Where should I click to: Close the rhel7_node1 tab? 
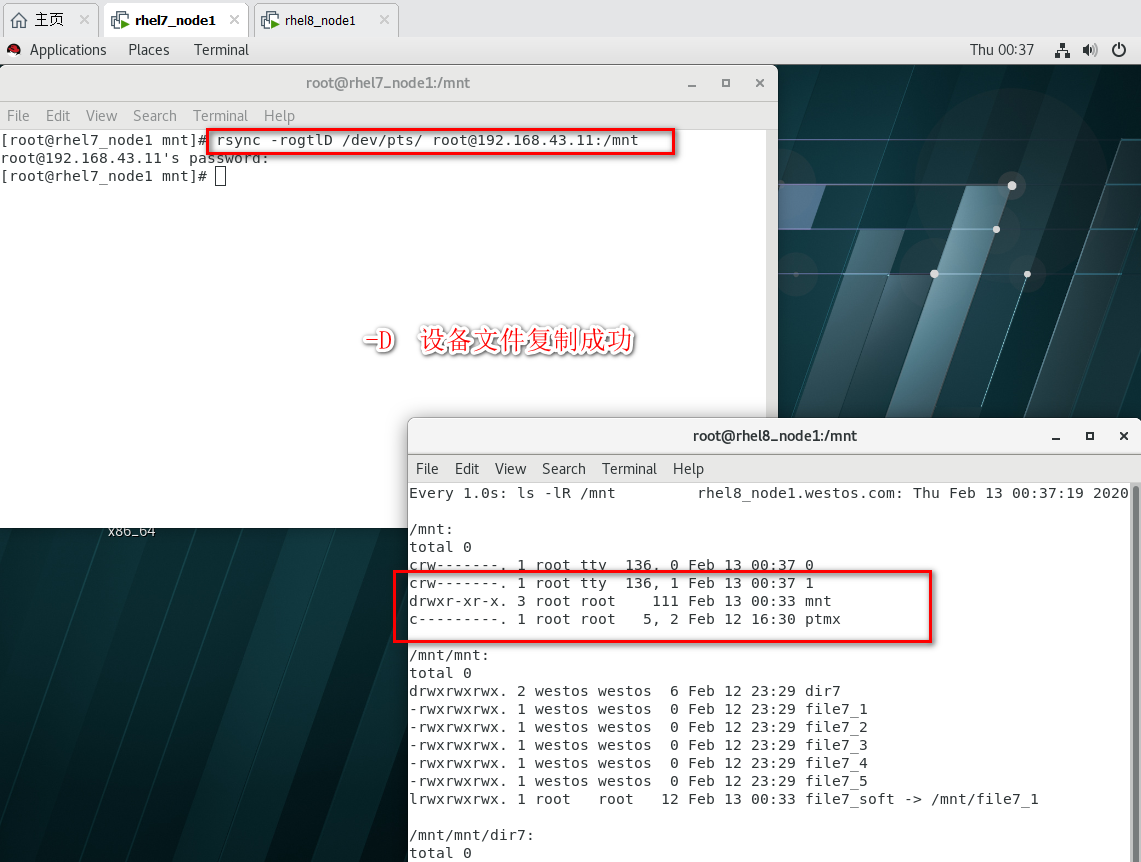[x=234, y=20]
